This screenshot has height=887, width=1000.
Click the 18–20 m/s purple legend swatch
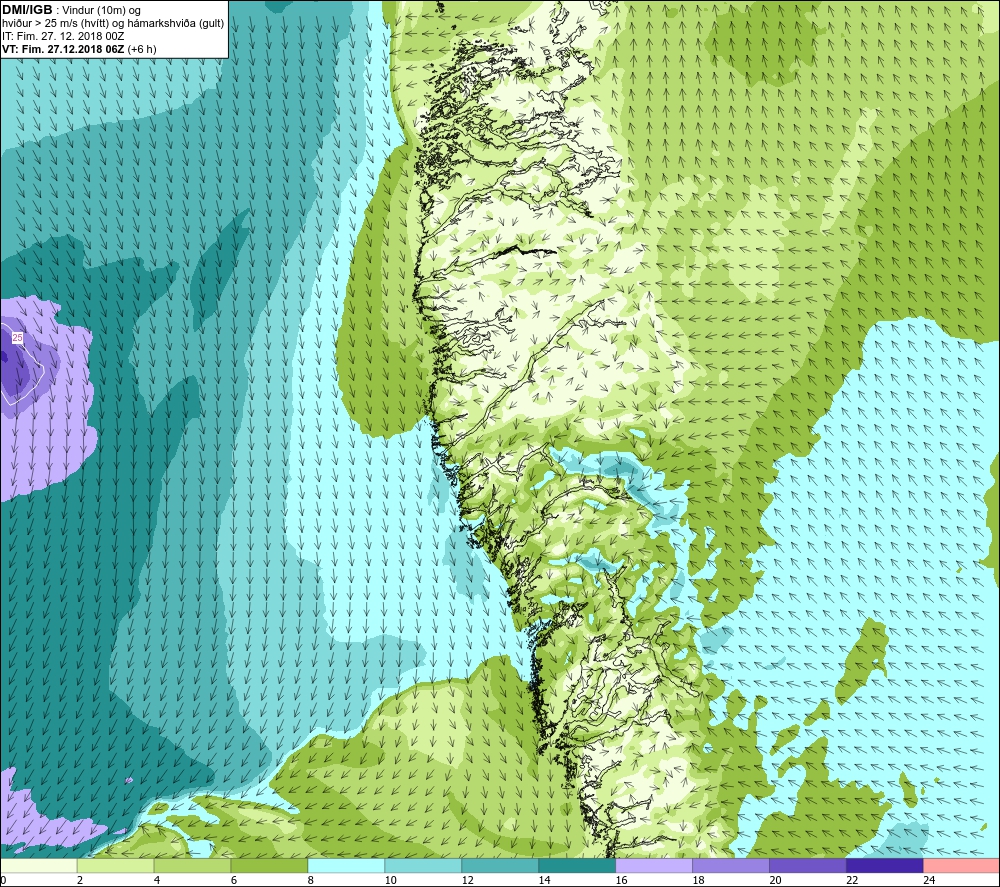[x=731, y=865]
